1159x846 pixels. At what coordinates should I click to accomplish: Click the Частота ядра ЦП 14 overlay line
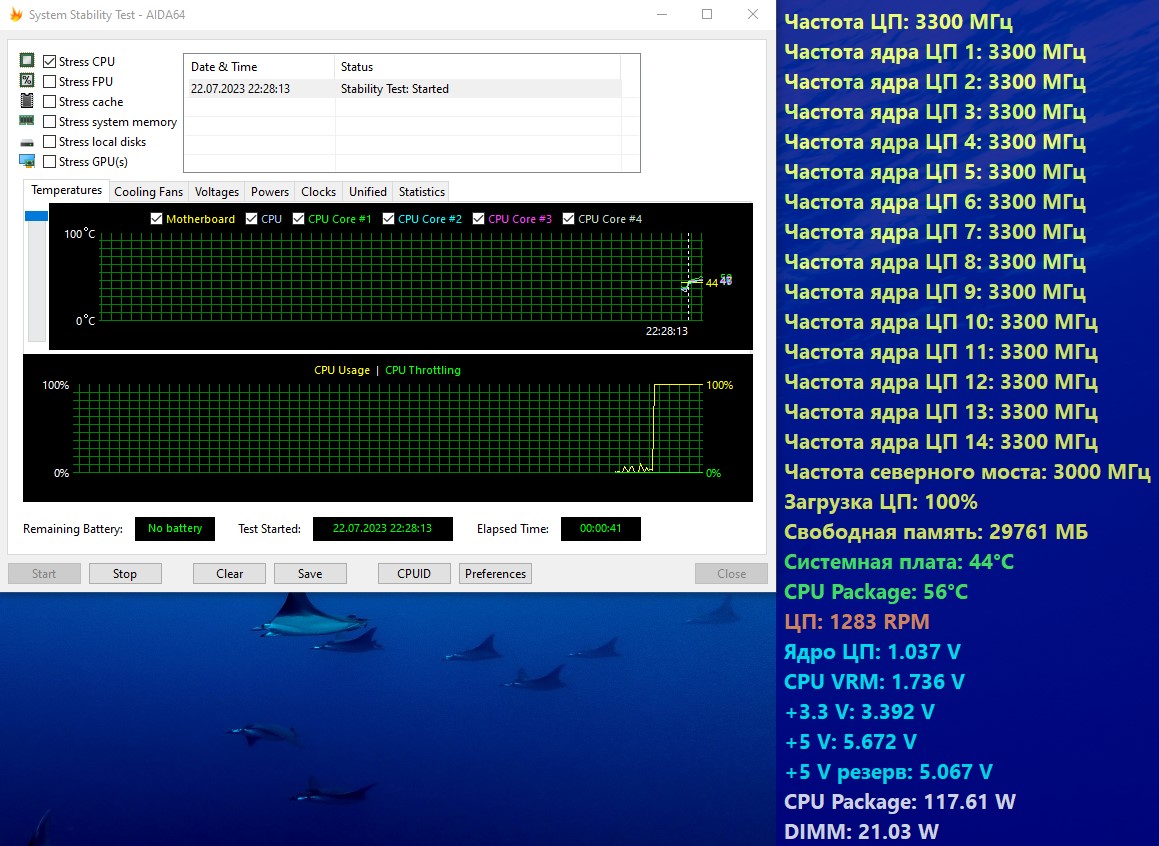pyautogui.click(x=940, y=441)
